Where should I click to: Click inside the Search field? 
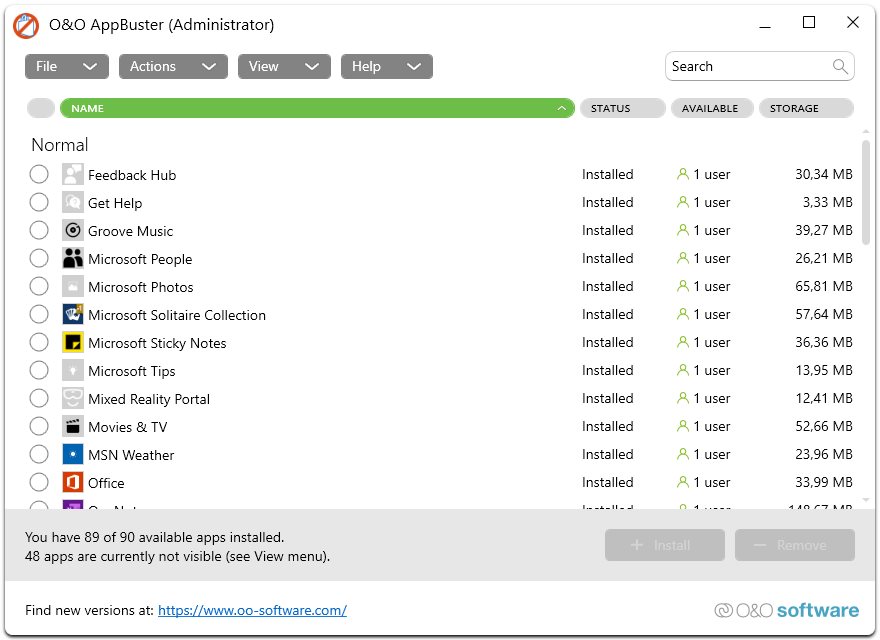[x=750, y=66]
